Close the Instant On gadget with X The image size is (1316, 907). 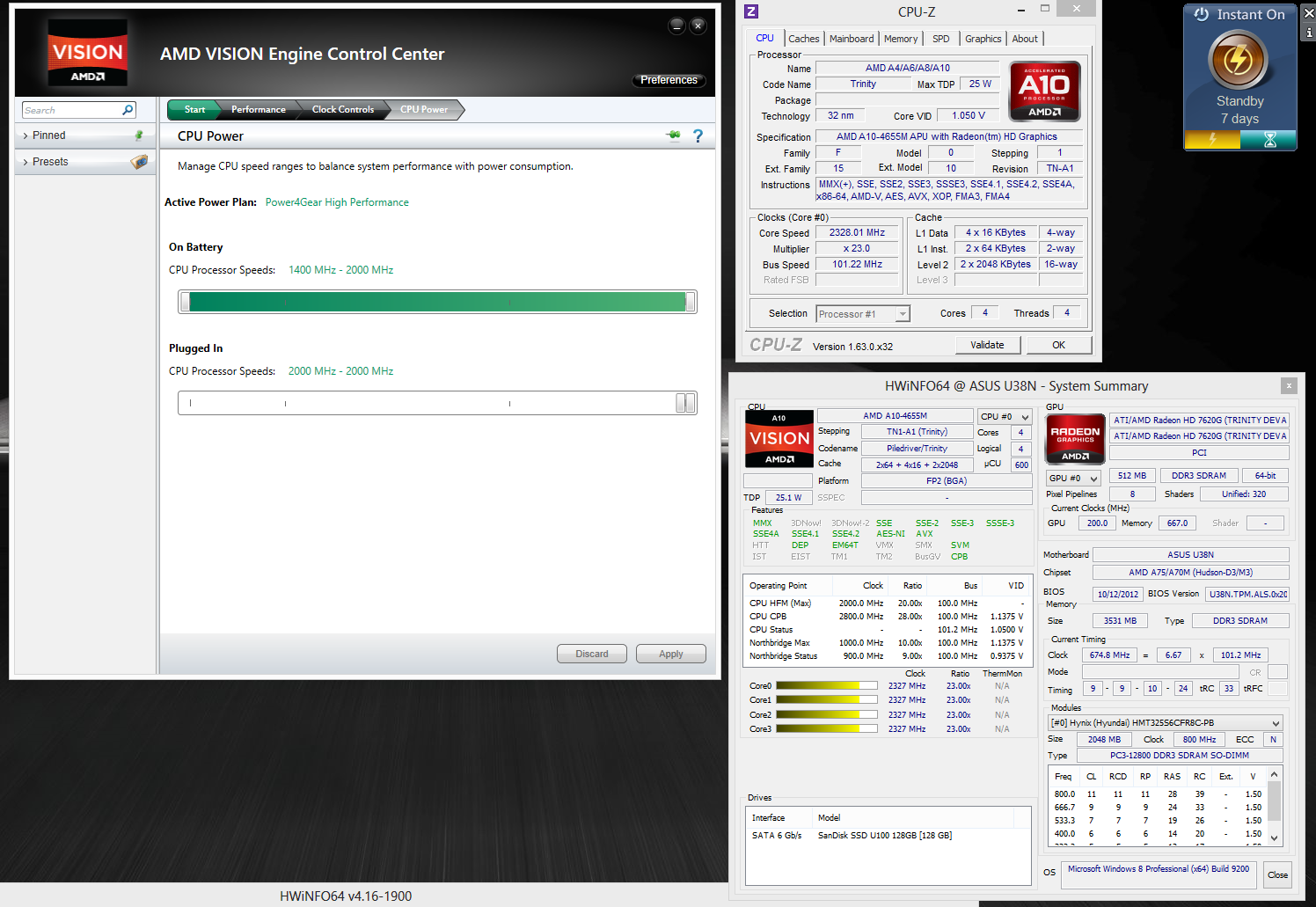pos(1309,12)
